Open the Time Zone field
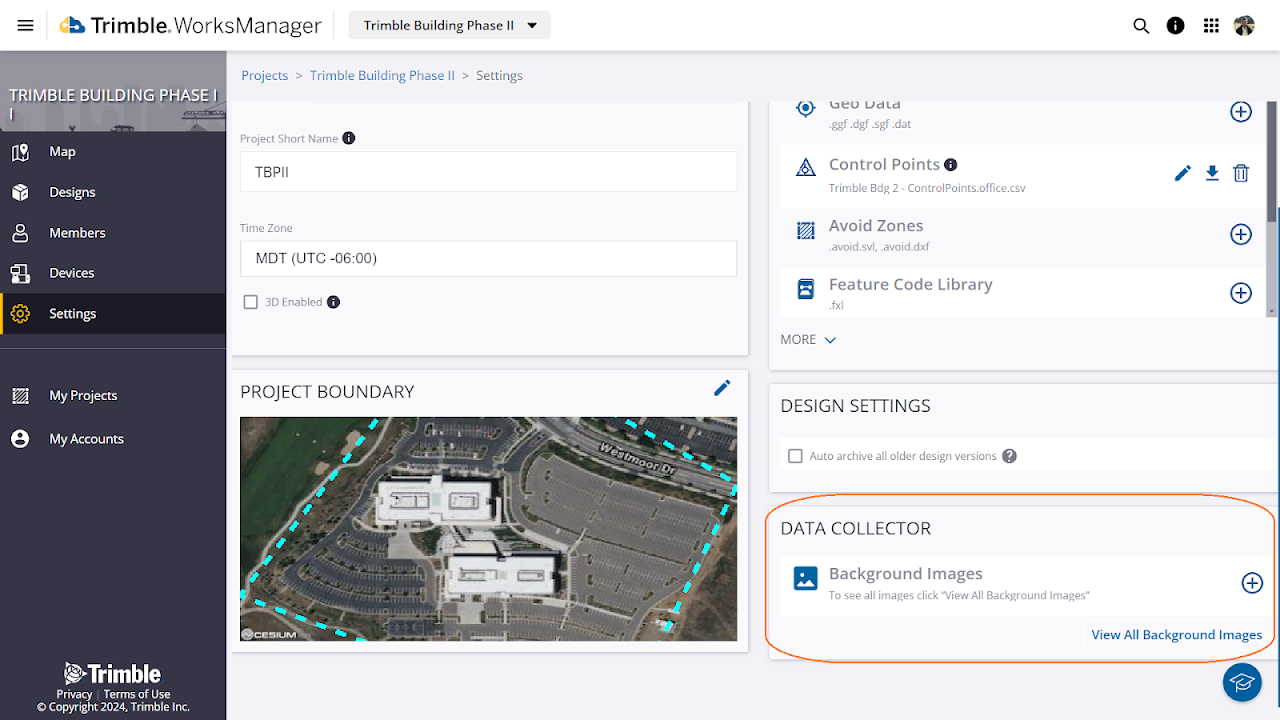Screen dimensions: 1280x720 [488, 258]
